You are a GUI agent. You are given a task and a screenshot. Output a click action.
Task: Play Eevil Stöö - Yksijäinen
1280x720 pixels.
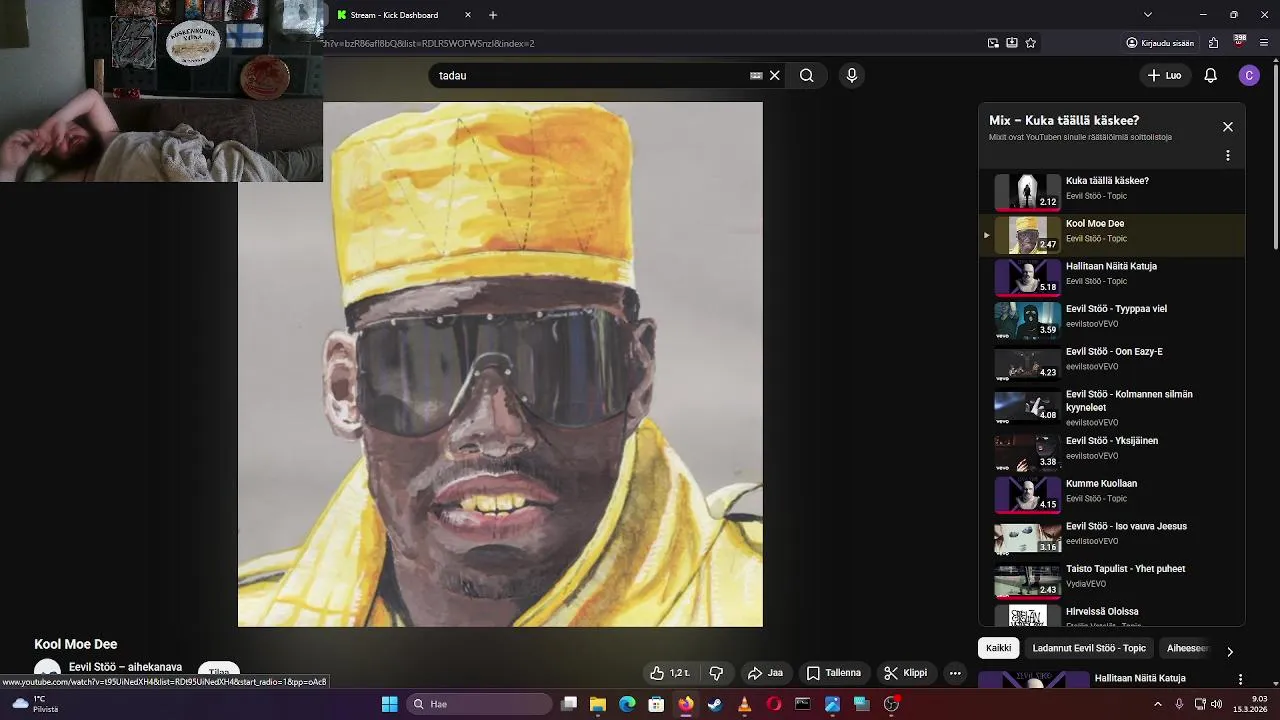click(x=1111, y=451)
